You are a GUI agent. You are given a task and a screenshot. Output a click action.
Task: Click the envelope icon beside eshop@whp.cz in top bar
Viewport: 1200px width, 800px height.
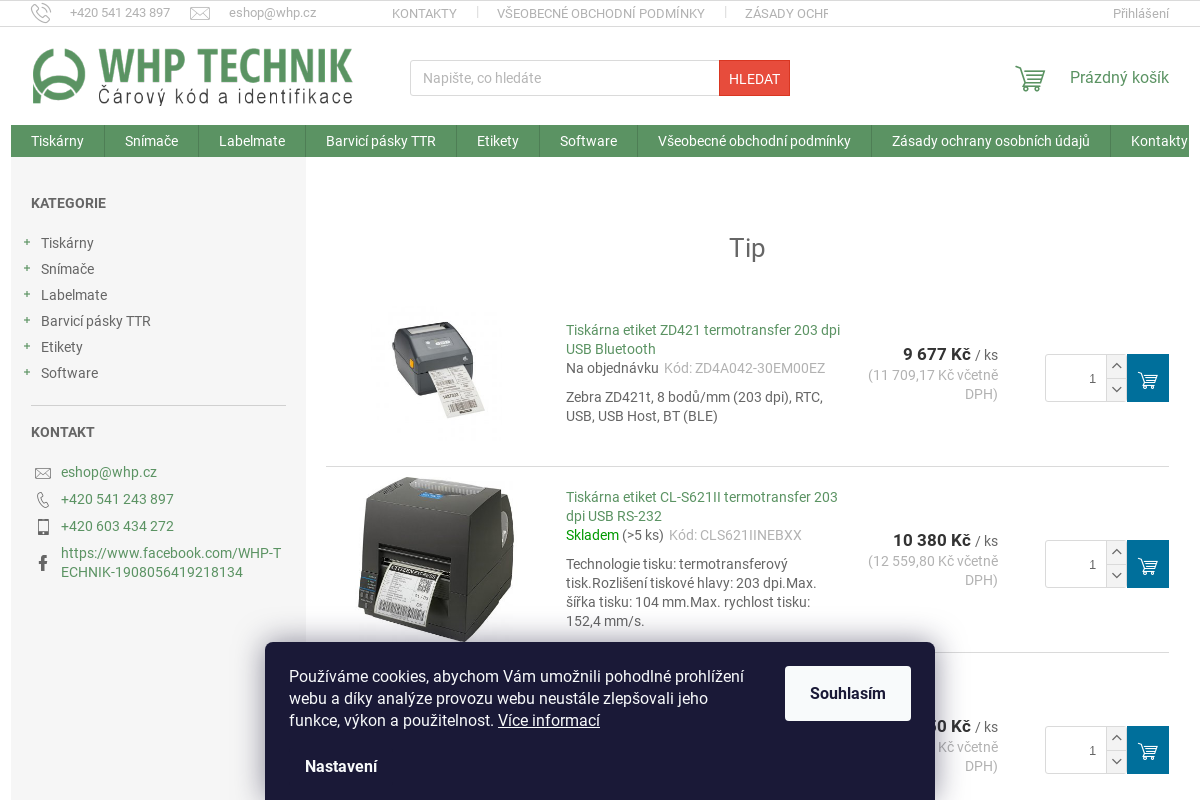click(x=200, y=13)
